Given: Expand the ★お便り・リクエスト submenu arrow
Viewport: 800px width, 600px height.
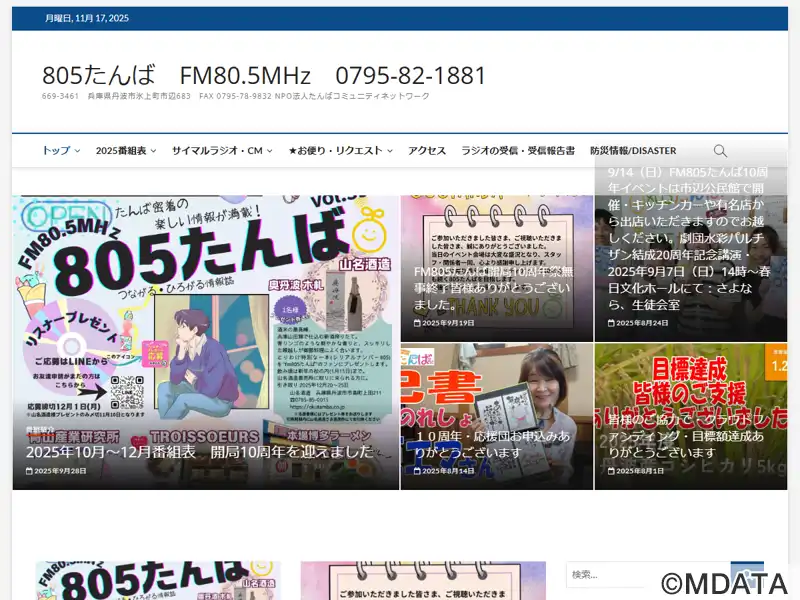Looking at the screenshot, I should (390, 151).
